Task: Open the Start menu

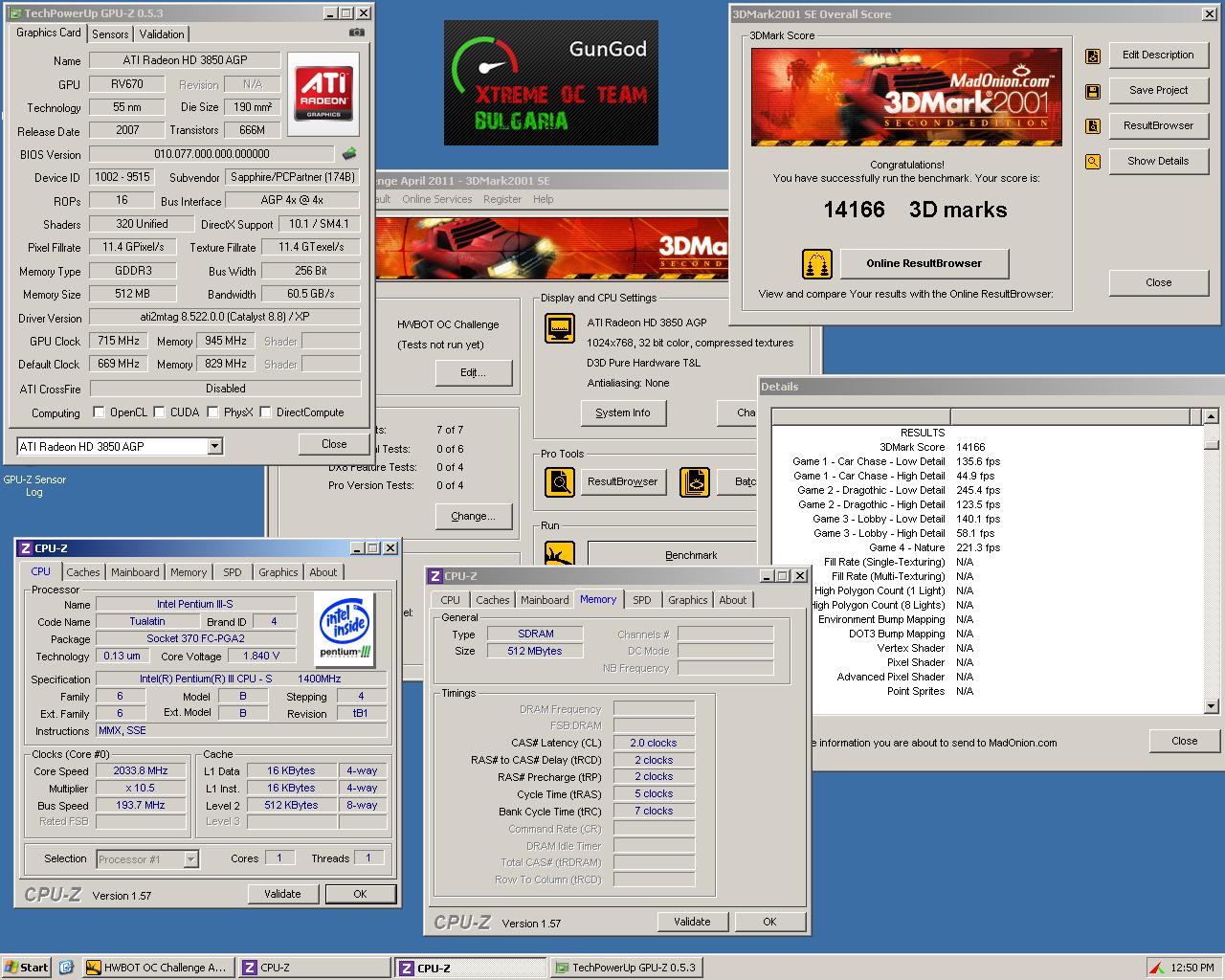Action: (27, 968)
